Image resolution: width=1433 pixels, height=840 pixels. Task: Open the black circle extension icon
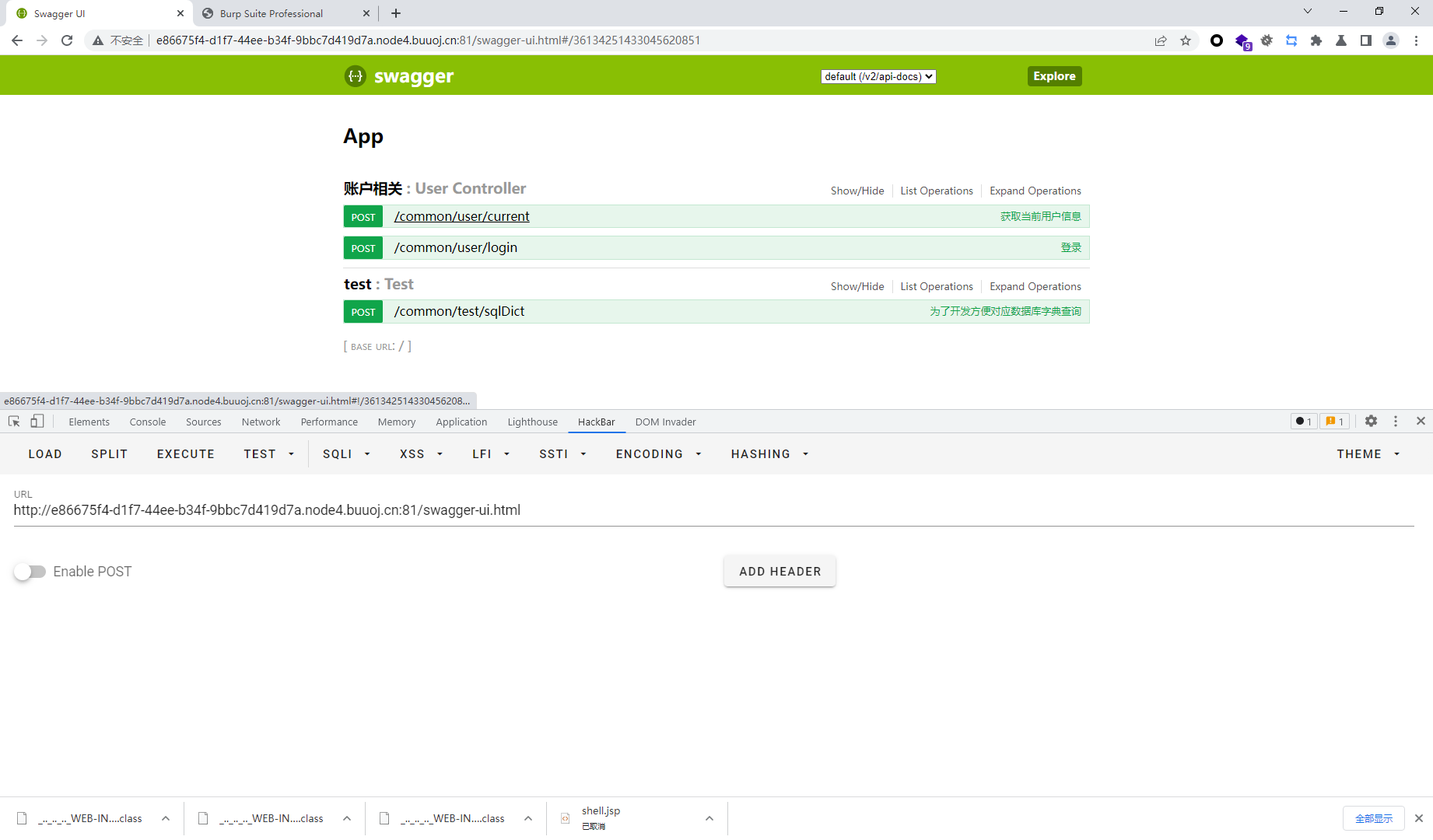coord(1217,40)
